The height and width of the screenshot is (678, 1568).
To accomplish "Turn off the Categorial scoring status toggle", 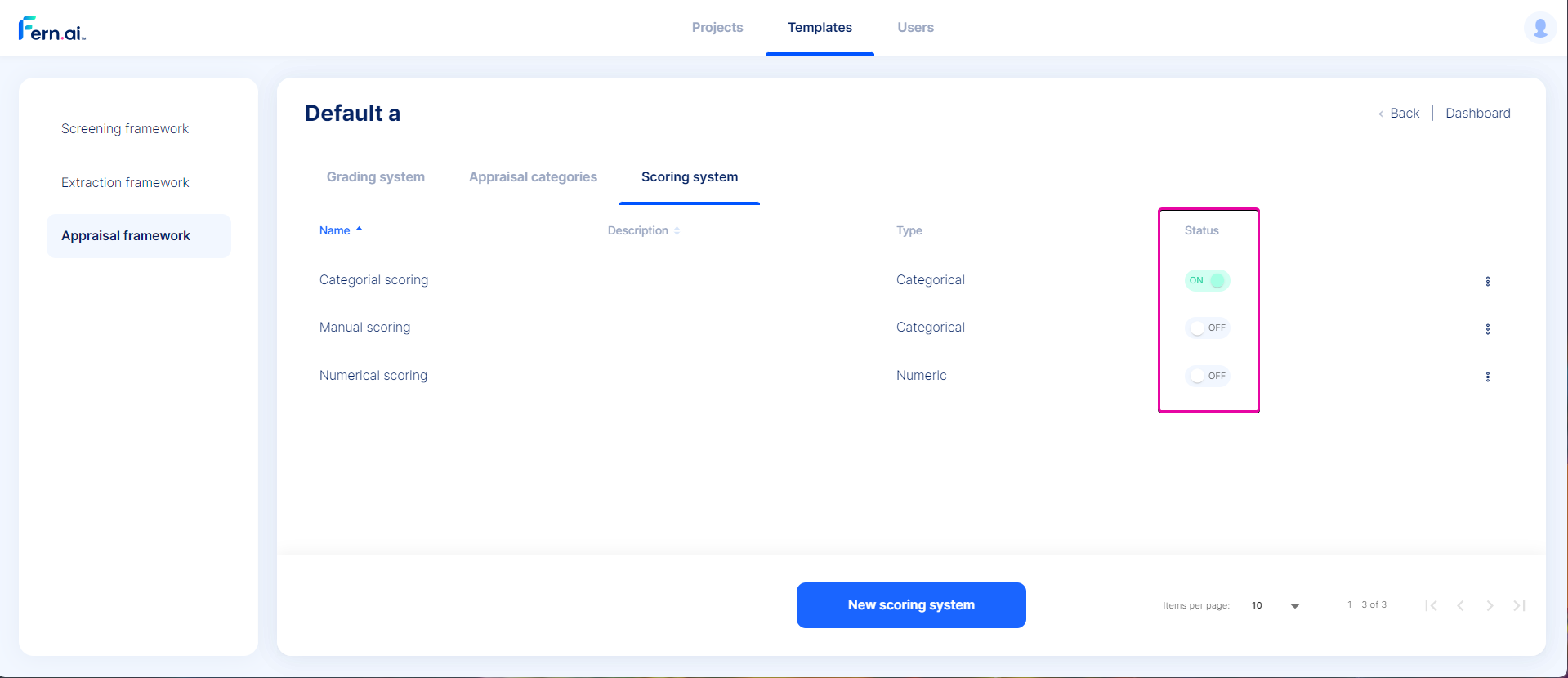I will tap(1207, 280).
